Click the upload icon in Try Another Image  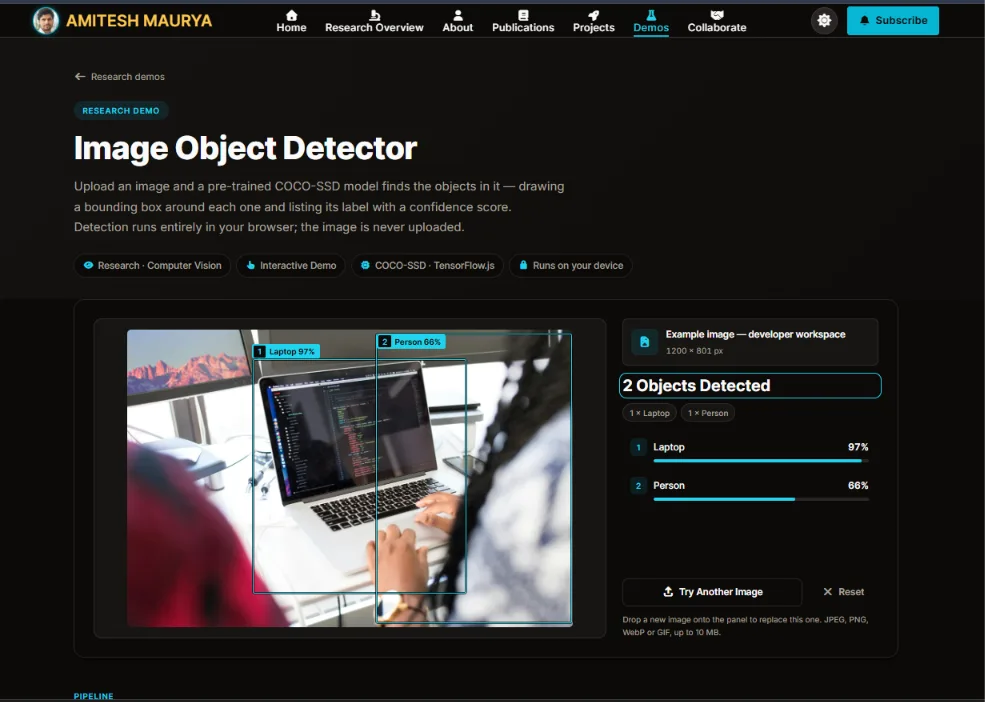(x=668, y=591)
